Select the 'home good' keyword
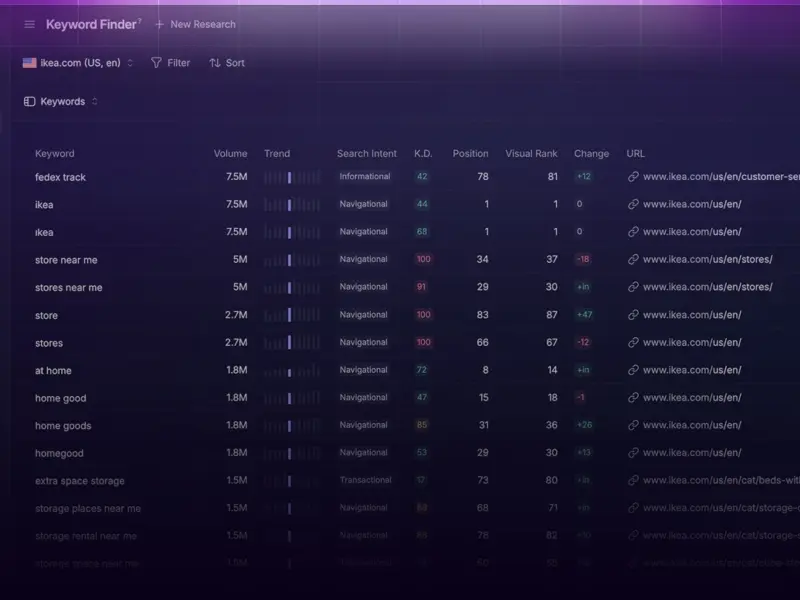Viewport: 800px width, 600px height. coord(60,398)
